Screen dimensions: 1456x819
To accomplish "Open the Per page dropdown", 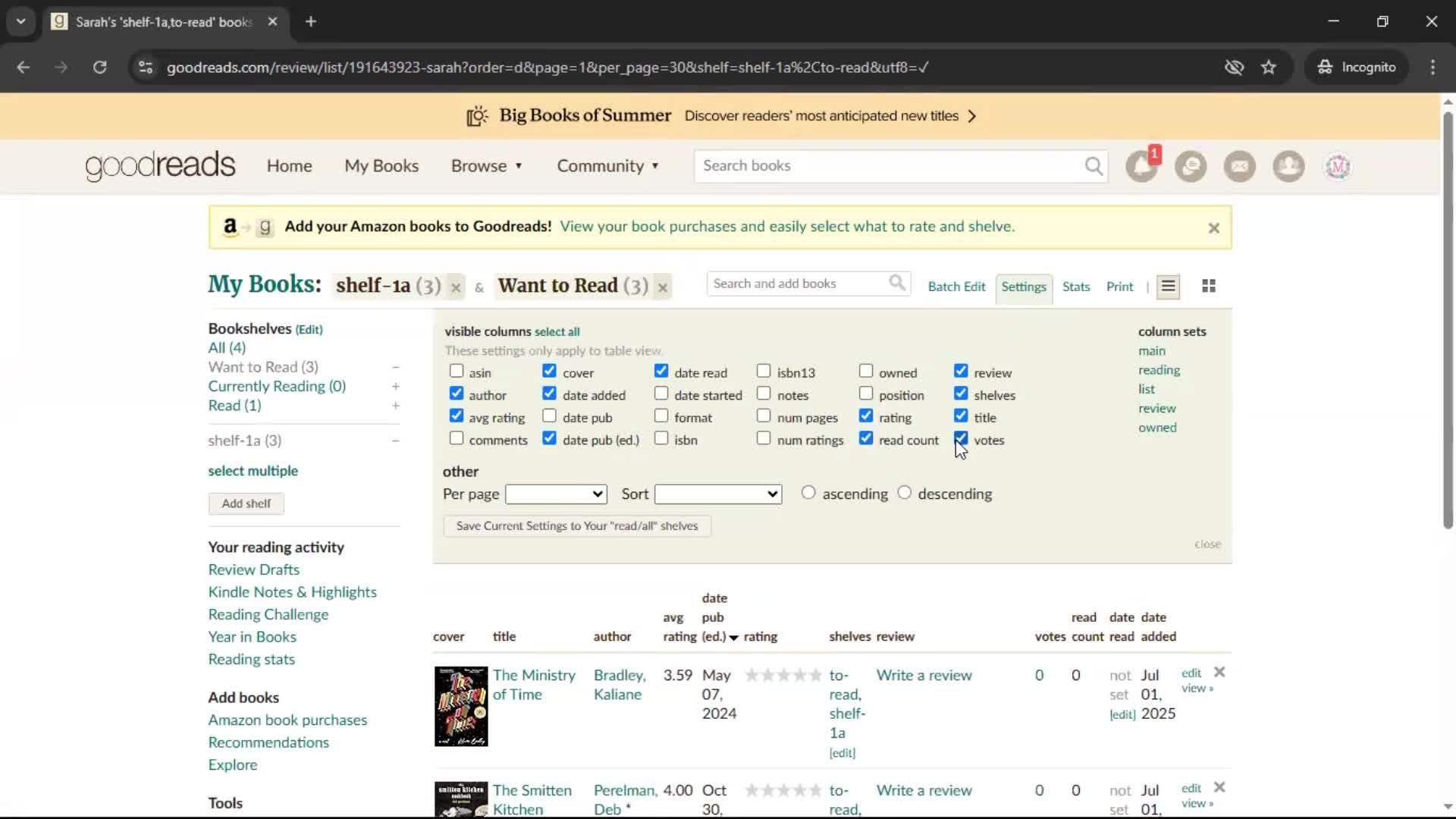I will [556, 494].
